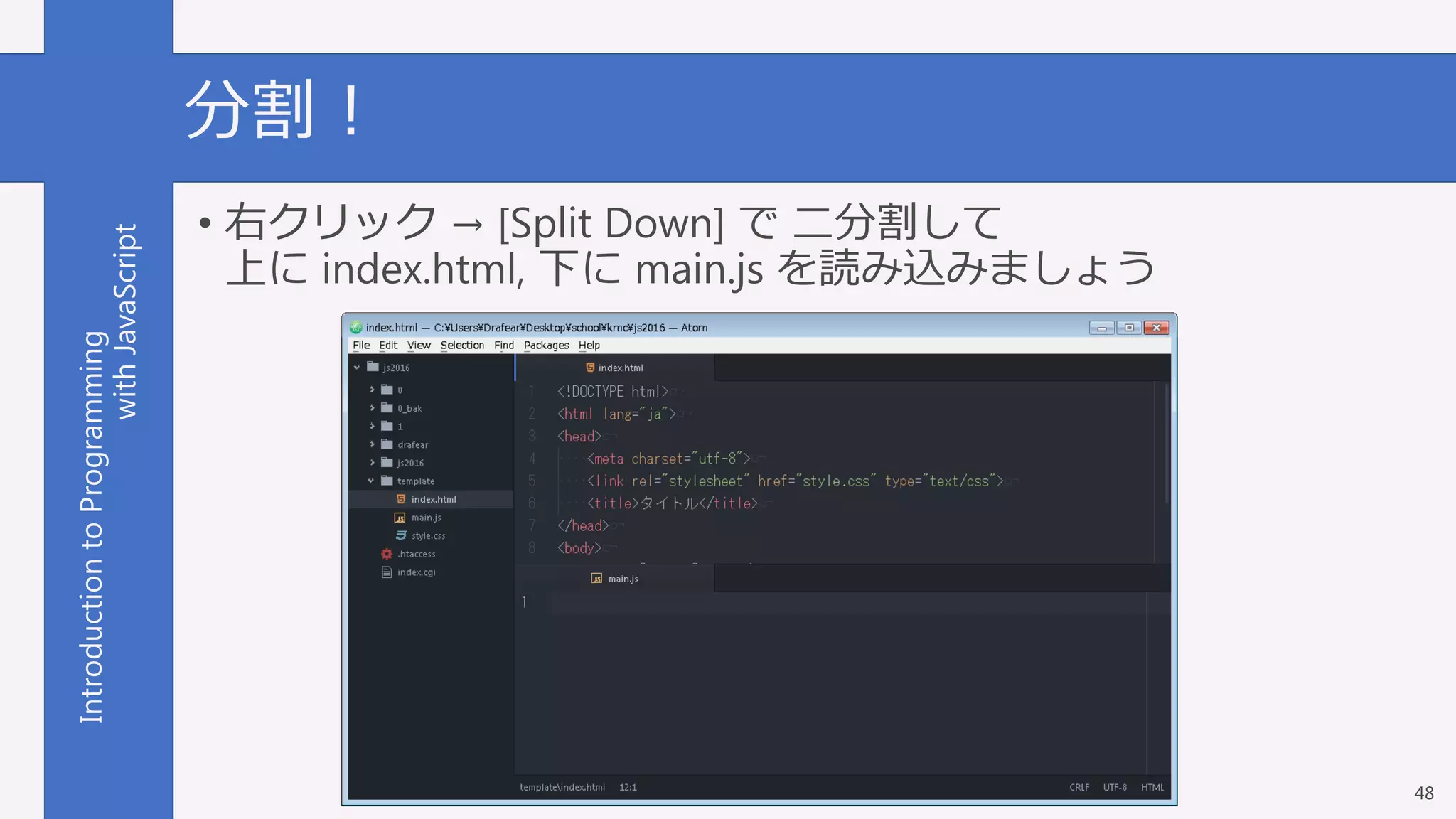Open index.cgi file in tree view
This screenshot has width=1456, height=819.
pos(416,572)
